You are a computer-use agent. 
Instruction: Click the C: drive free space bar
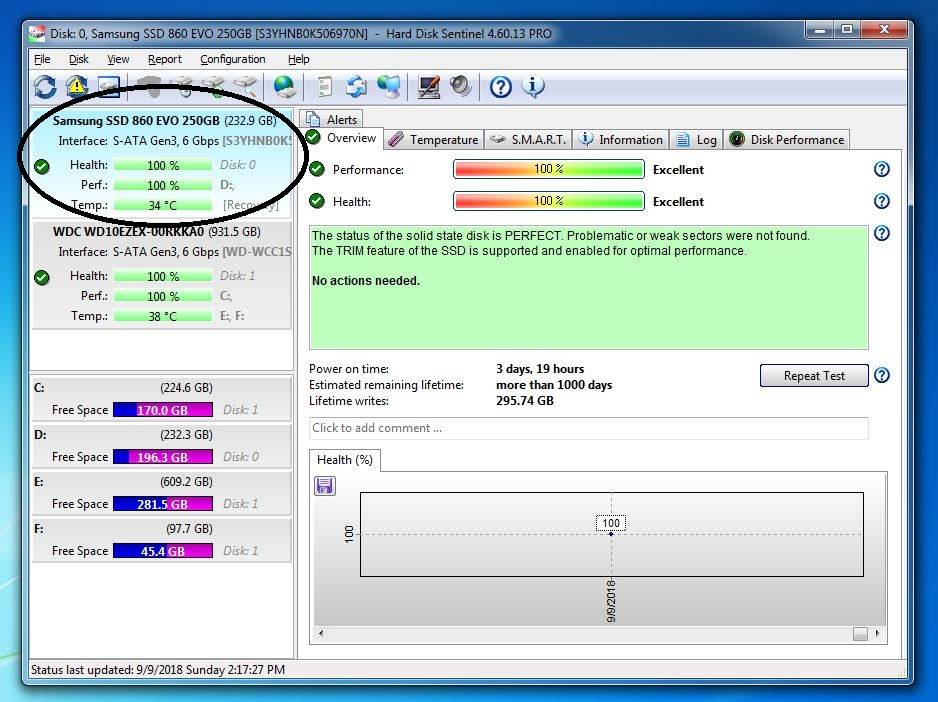click(x=163, y=410)
